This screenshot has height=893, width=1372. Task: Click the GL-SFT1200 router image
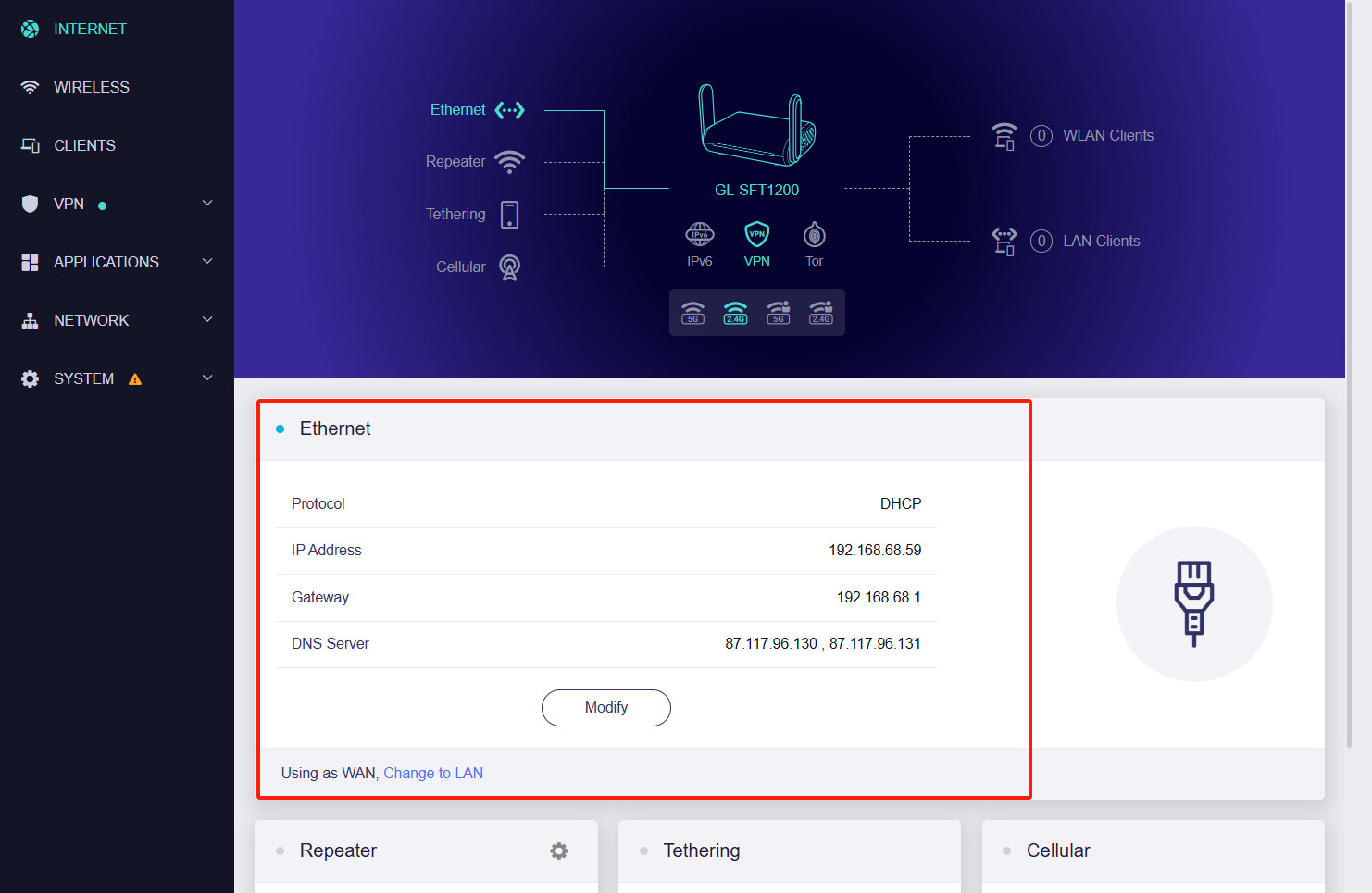(x=756, y=126)
